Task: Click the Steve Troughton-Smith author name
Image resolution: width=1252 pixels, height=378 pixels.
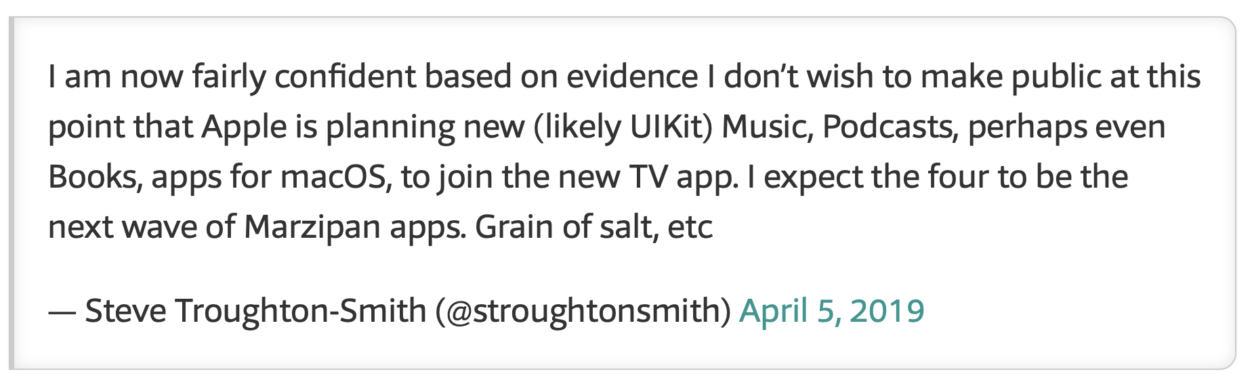Action: click(x=257, y=311)
